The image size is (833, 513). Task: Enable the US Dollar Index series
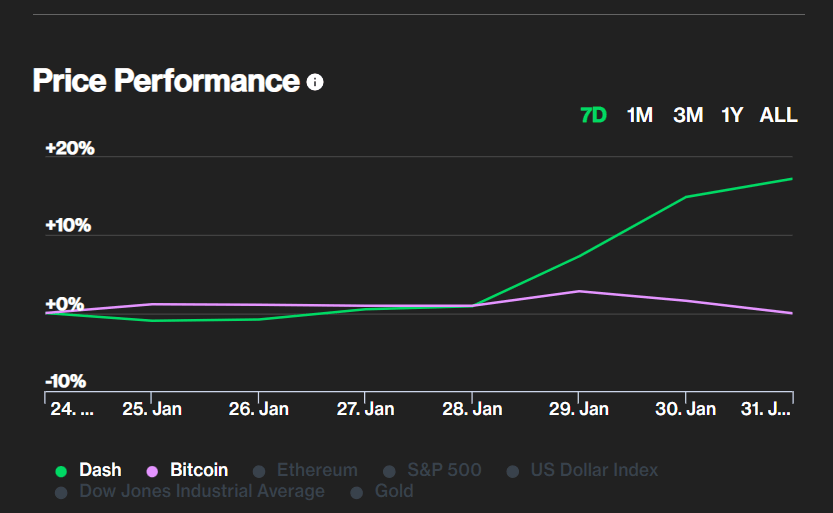[594, 470]
